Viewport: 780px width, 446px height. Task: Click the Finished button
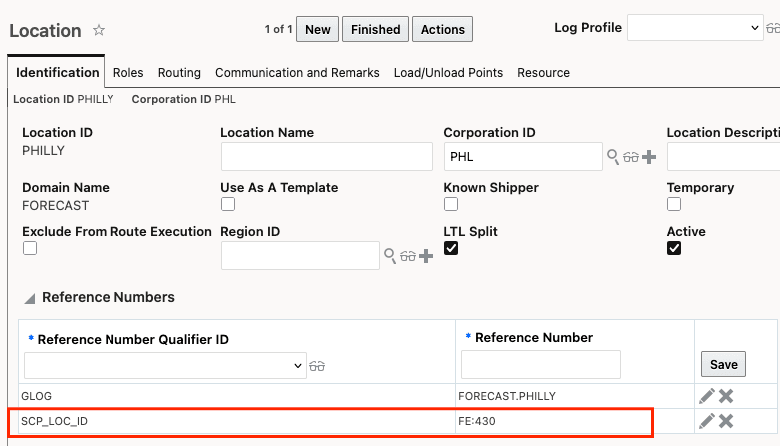click(375, 30)
